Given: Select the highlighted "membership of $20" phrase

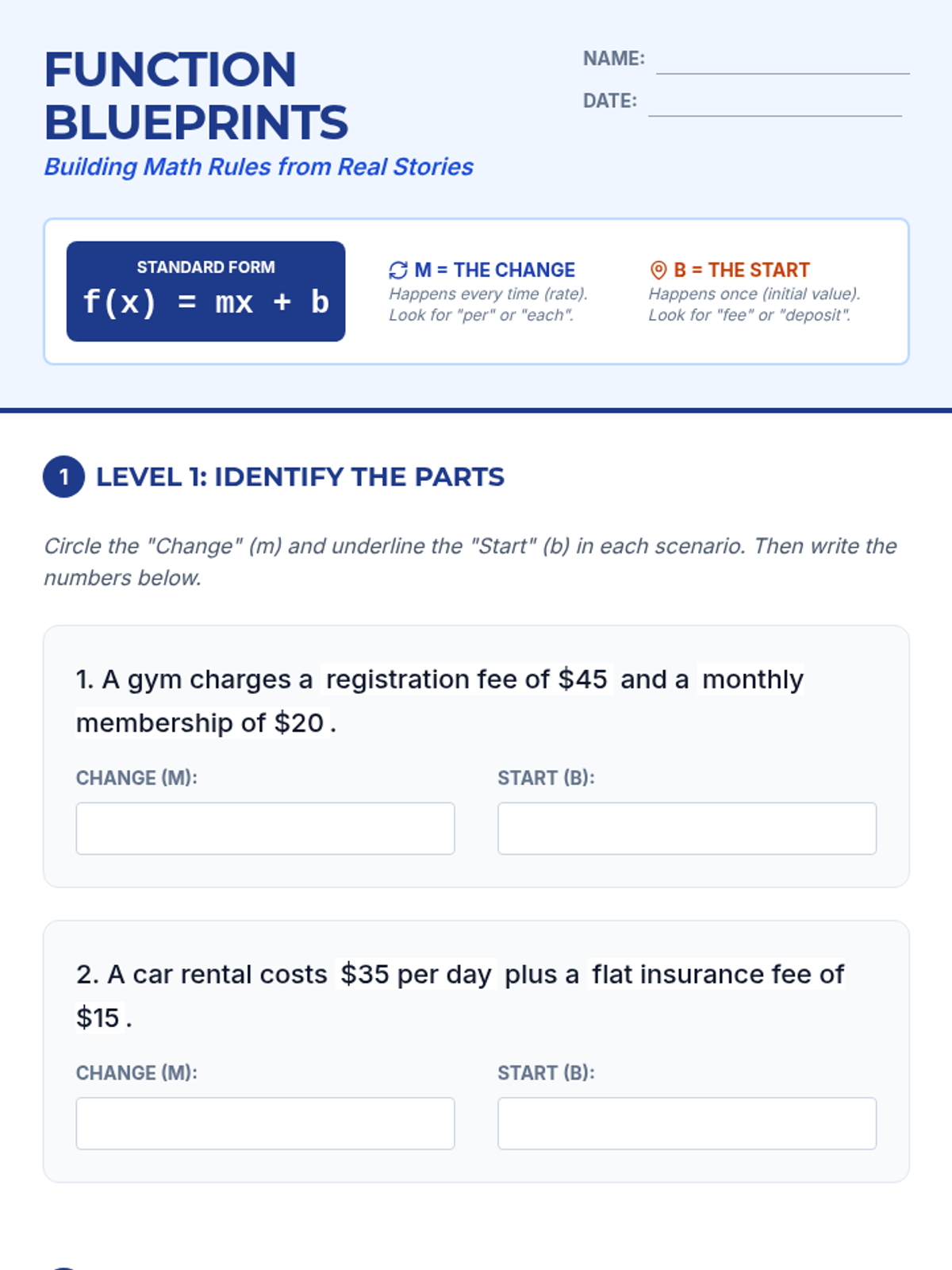Looking at the screenshot, I should point(200,723).
